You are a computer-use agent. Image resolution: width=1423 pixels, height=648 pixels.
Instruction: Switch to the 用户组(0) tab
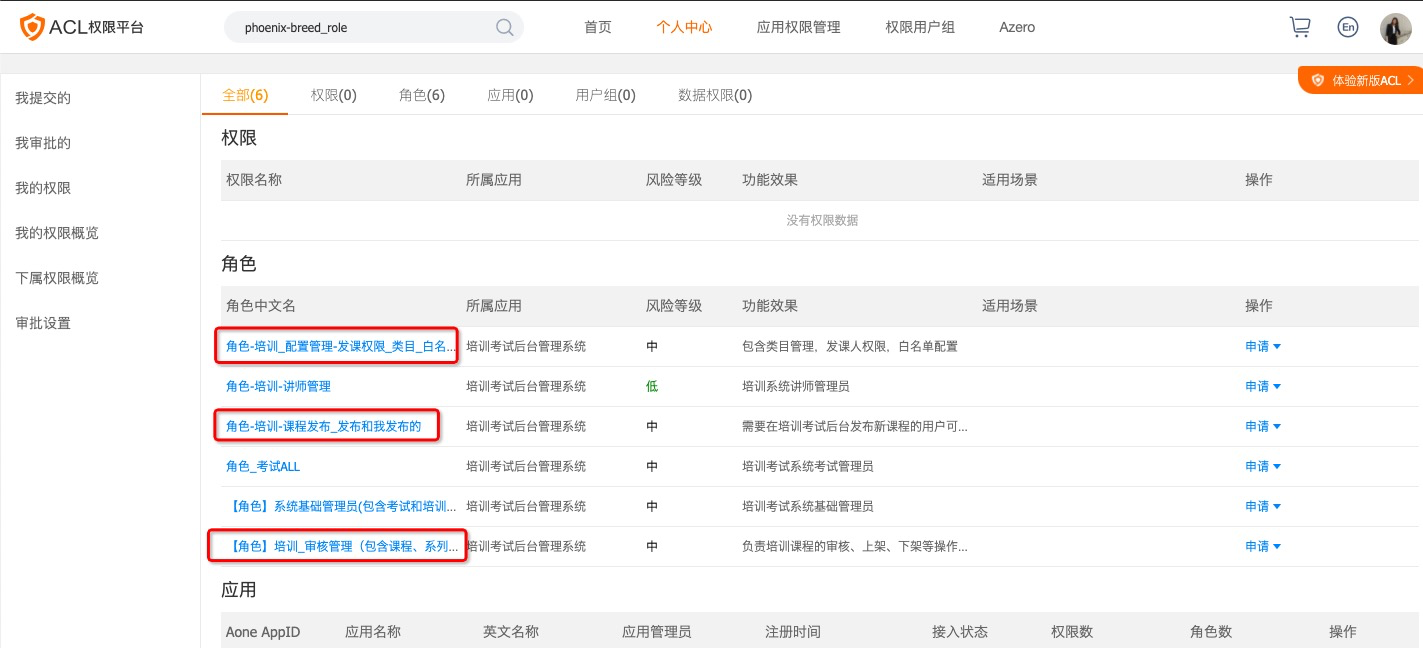pyautogui.click(x=606, y=95)
